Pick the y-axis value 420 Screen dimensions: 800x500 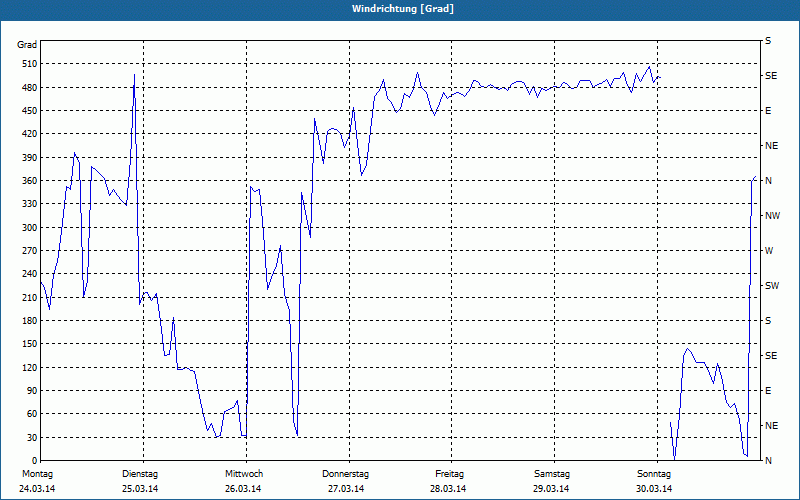tap(30, 134)
